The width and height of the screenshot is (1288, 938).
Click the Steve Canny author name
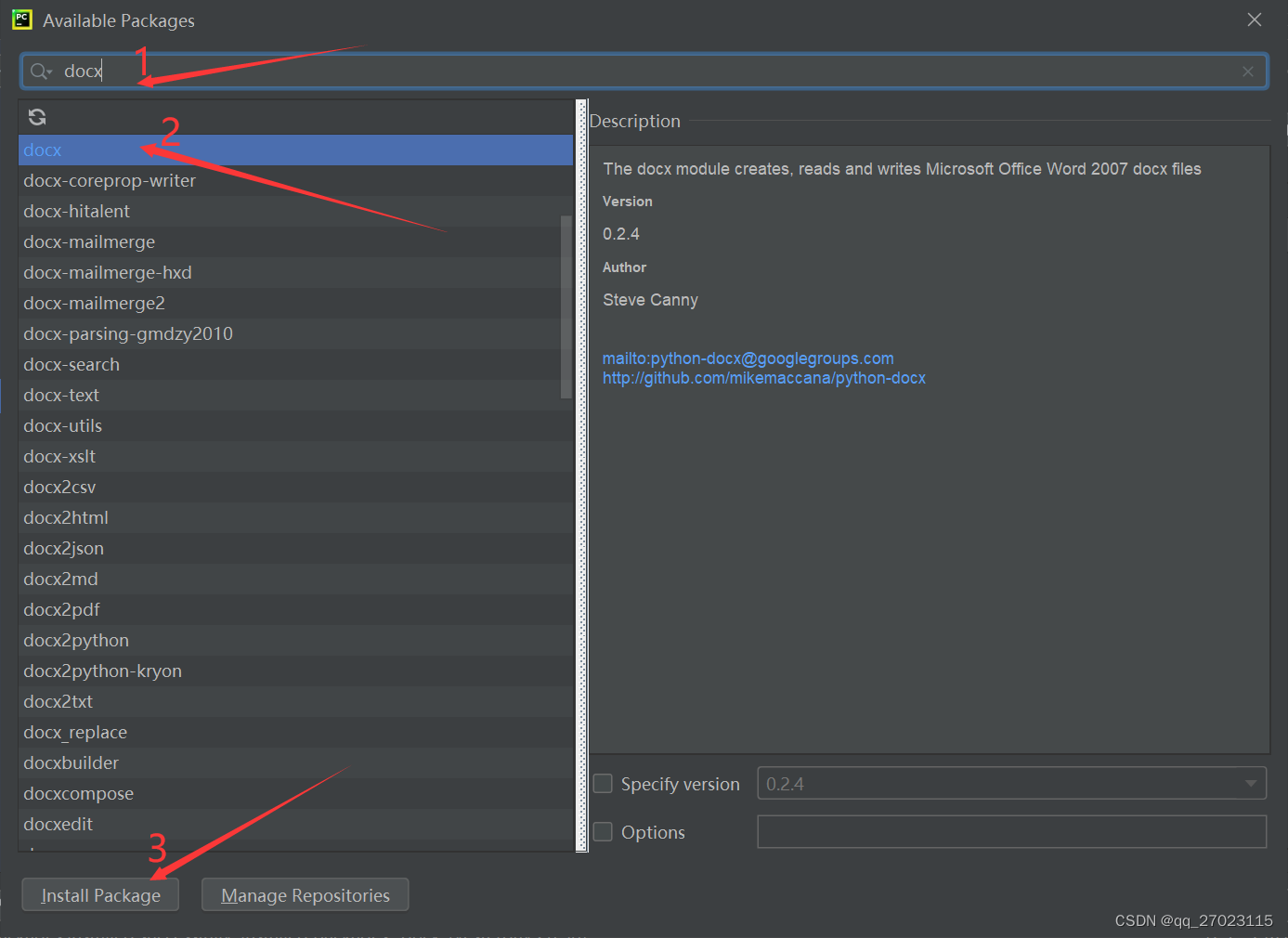click(650, 300)
